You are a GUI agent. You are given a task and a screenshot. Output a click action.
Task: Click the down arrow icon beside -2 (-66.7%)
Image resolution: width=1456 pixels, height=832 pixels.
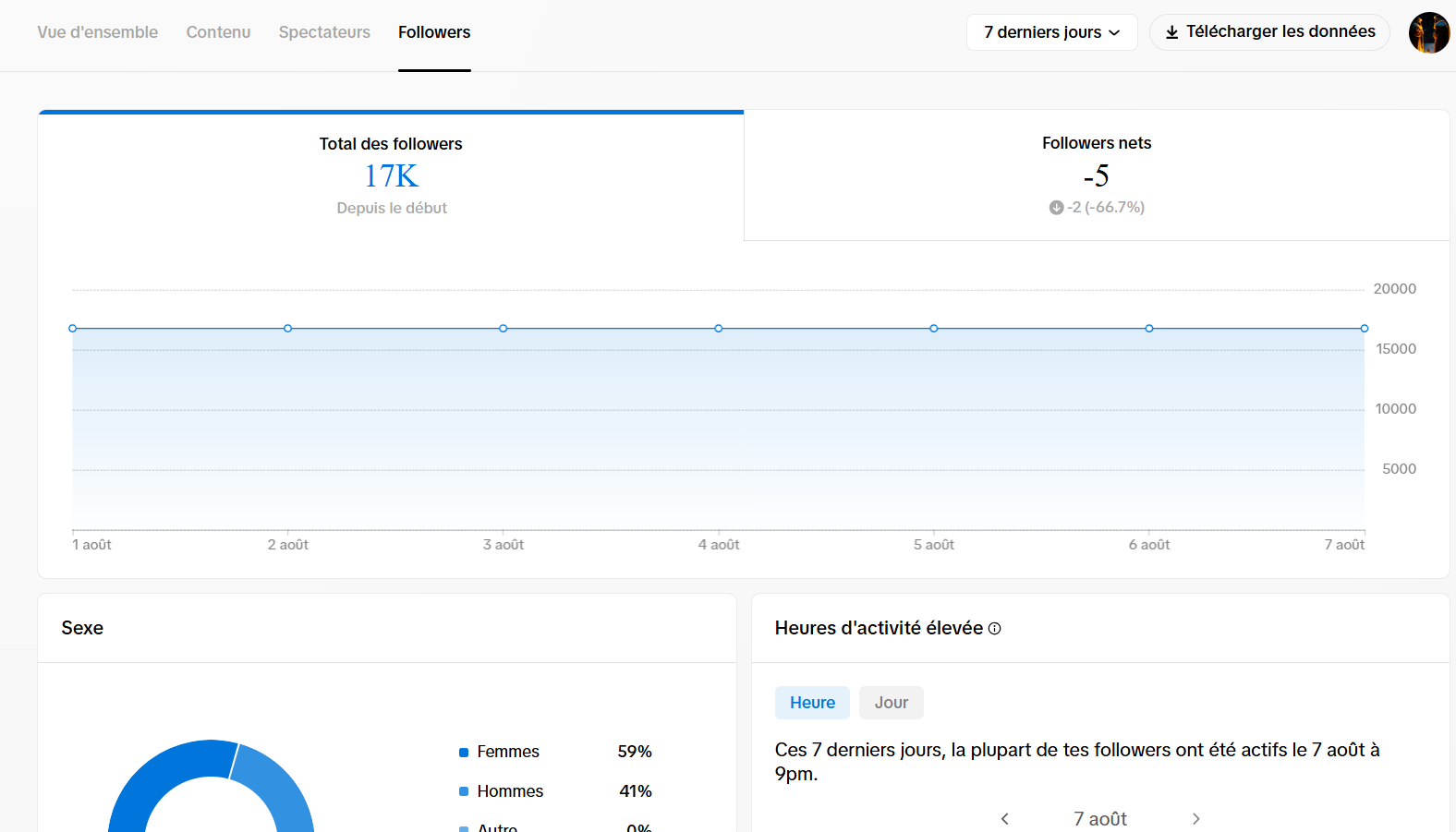pyautogui.click(x=1056, y=208)
